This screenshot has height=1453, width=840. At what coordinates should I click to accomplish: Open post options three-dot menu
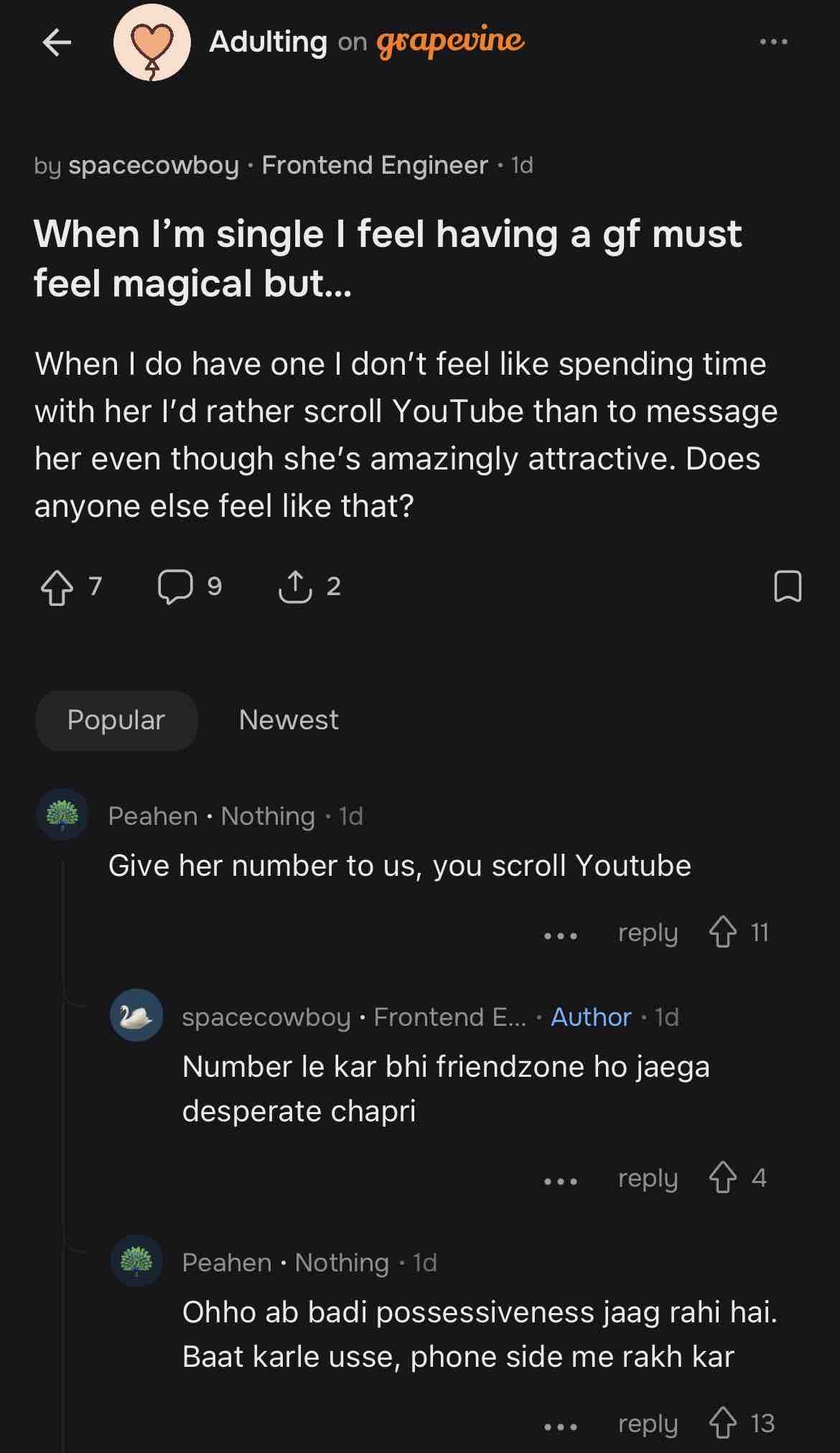(773, 42)
